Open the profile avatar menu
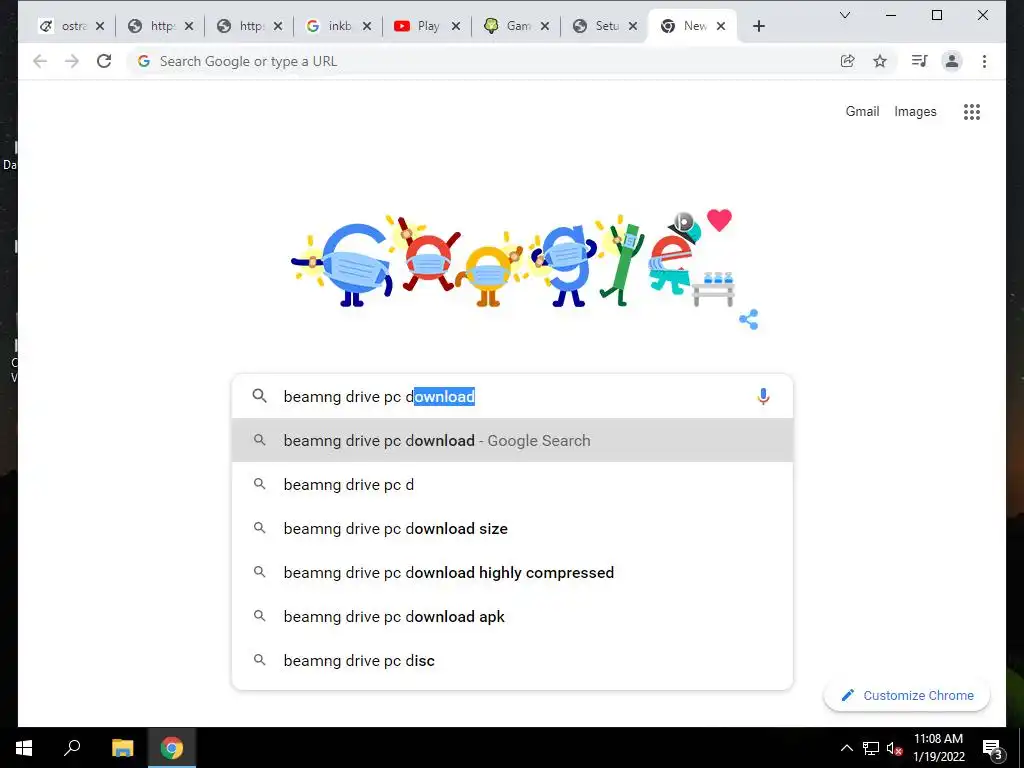Viewport: 1024px width, 768px height. point(952,61)
